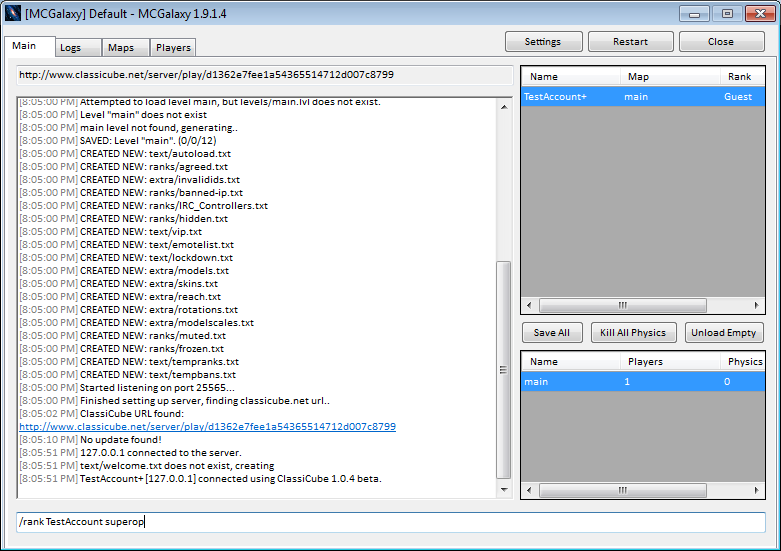Select main row in maps list

(643, 382)
